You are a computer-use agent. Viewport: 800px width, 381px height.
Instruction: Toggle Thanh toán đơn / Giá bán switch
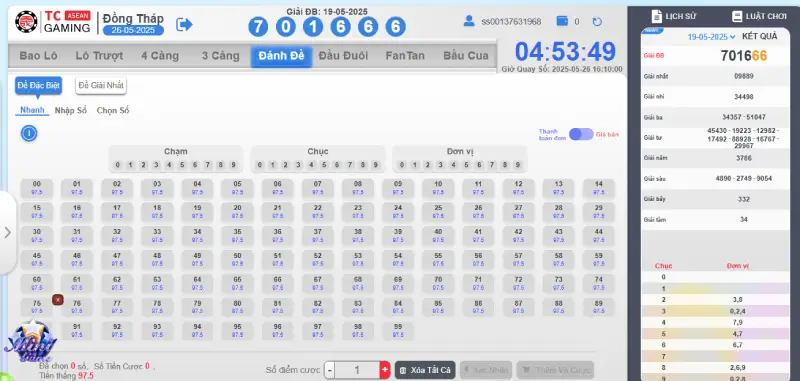pos(581,134)
